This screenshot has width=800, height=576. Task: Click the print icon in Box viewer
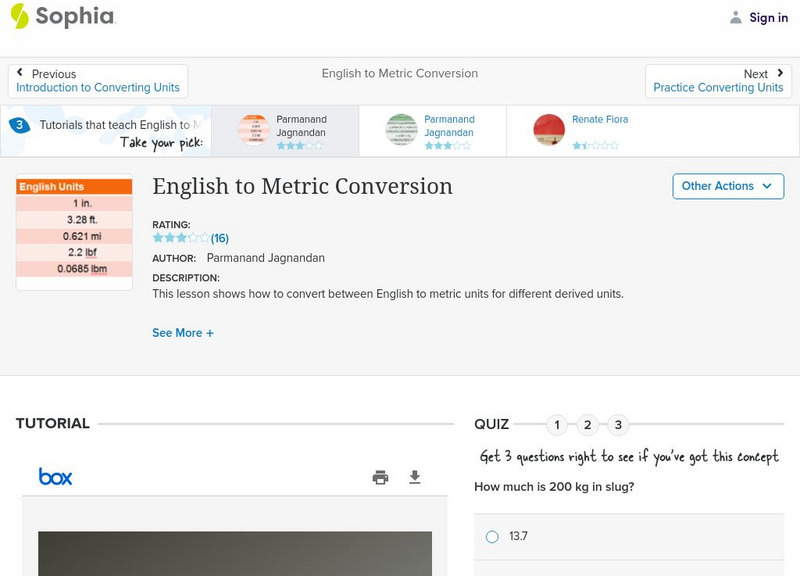tap(380, 477)
